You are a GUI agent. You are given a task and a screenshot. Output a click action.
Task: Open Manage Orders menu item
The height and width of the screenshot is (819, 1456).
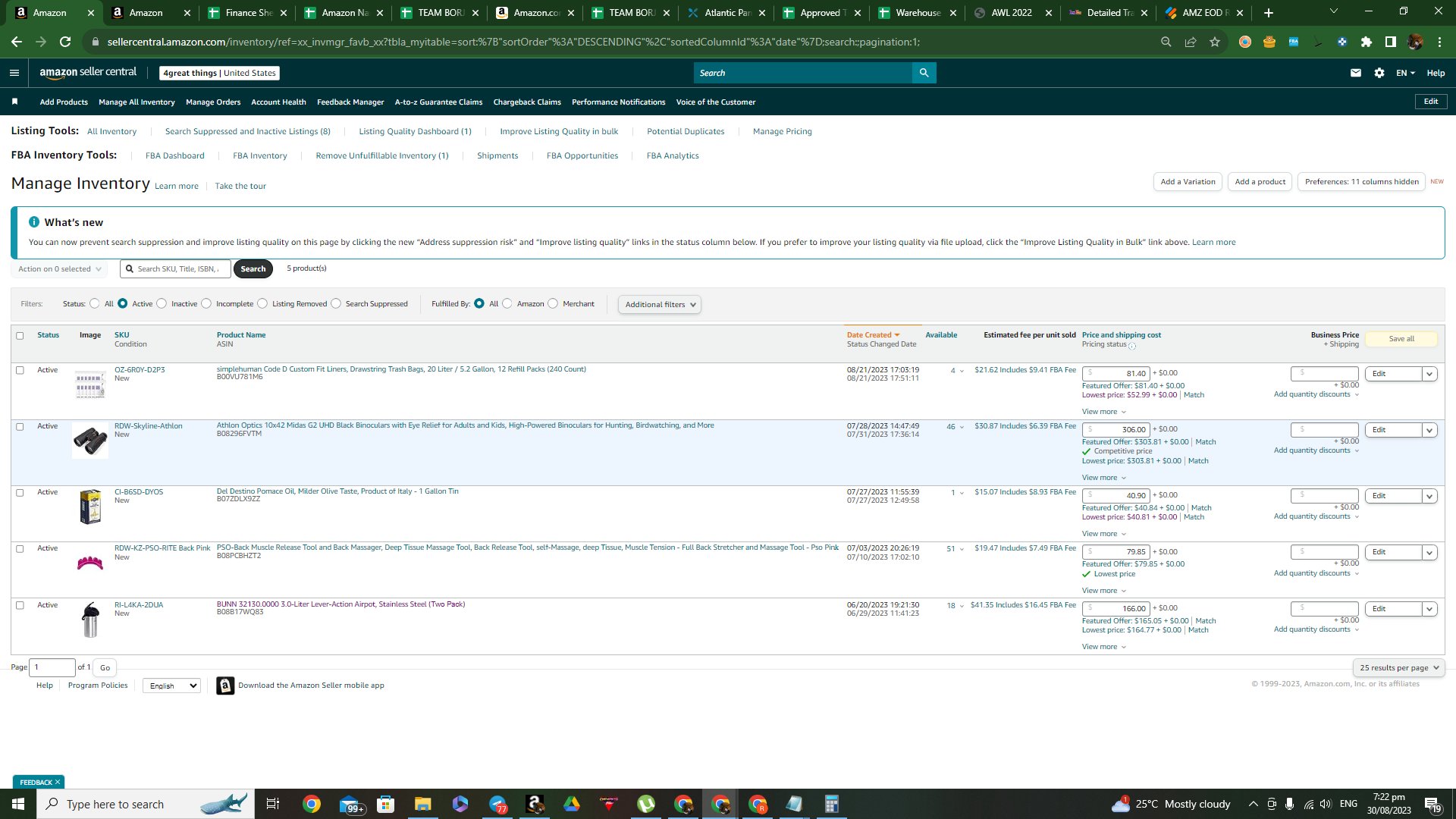[213, 102]
